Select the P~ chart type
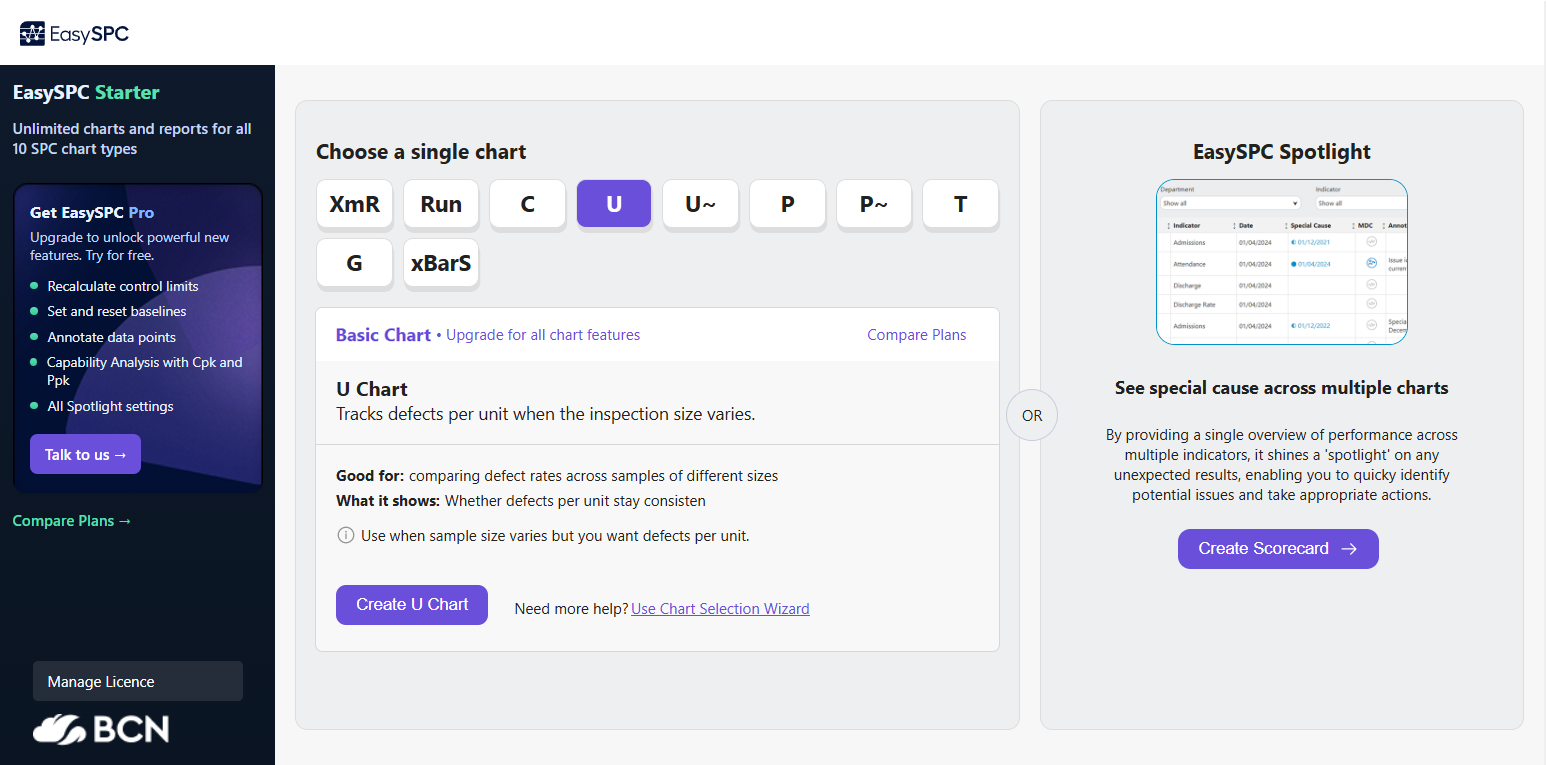The width and height of the screenshot is (1547, 765). 873,203
